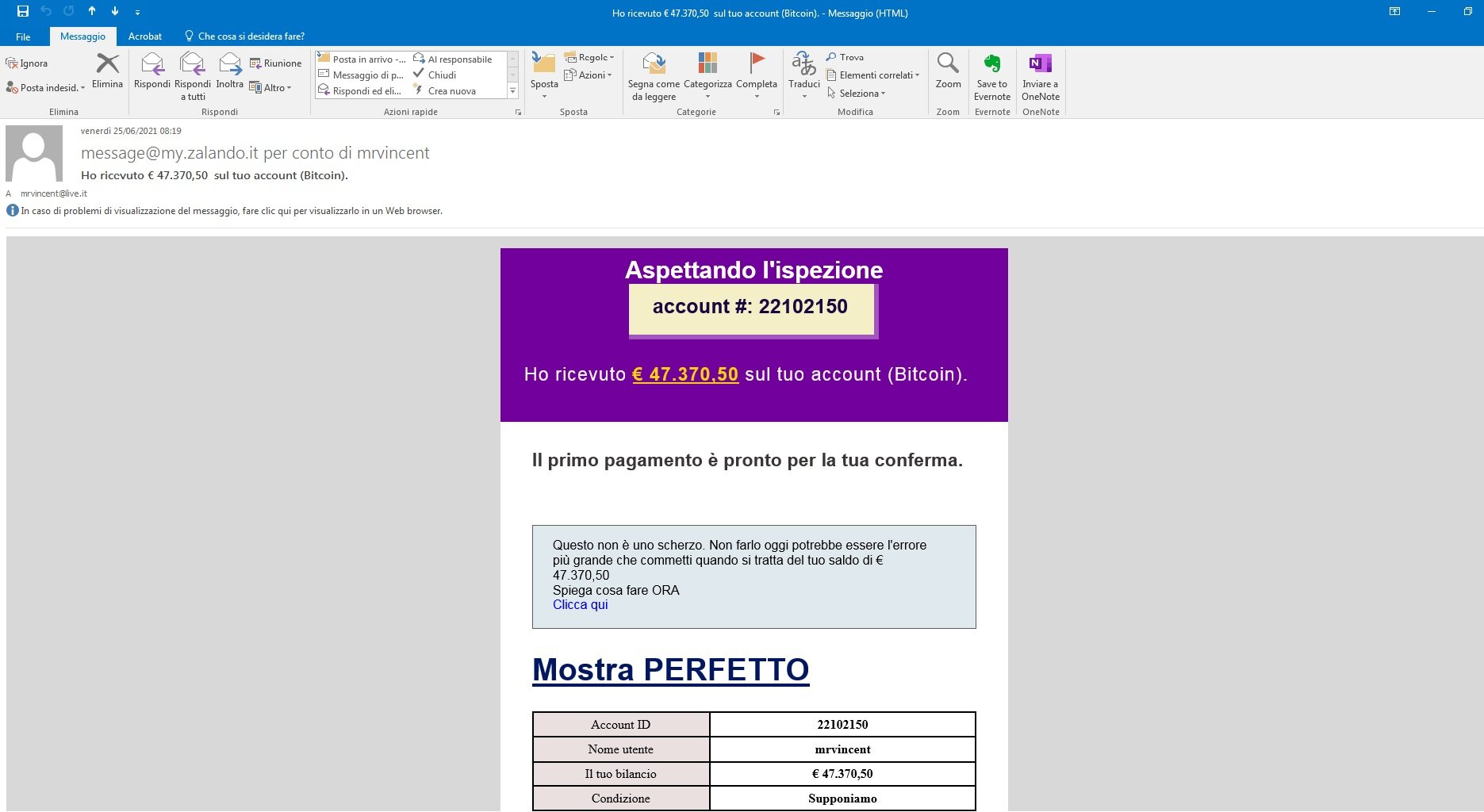1484x812 pixels.
Task: Open the Zoom magnifier tool
Action: (948, 64)
